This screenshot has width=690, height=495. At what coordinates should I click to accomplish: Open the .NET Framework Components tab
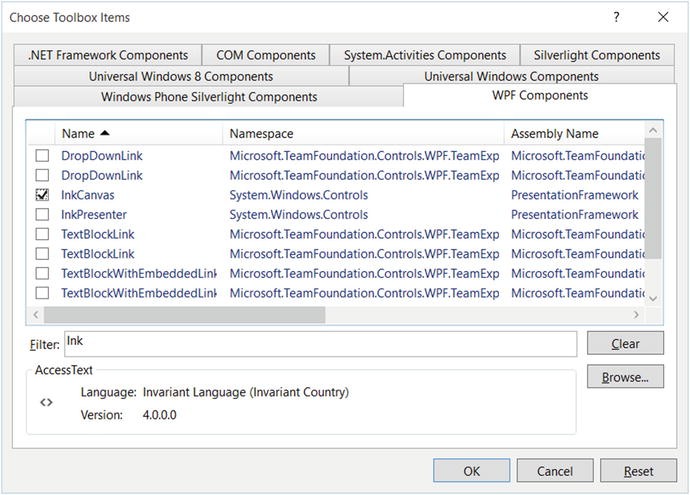[x=108, y=55]
